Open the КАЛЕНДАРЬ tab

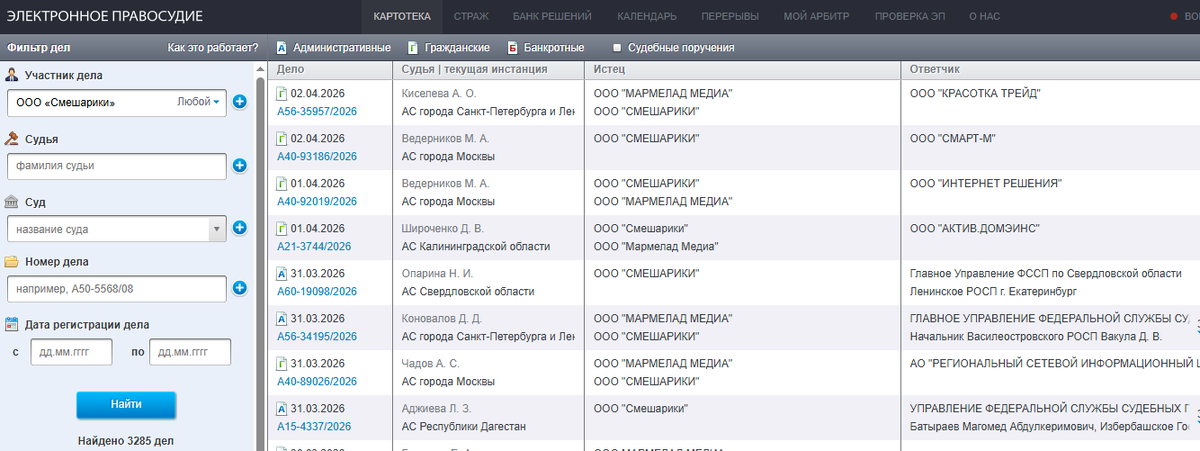tap(647, 17)
